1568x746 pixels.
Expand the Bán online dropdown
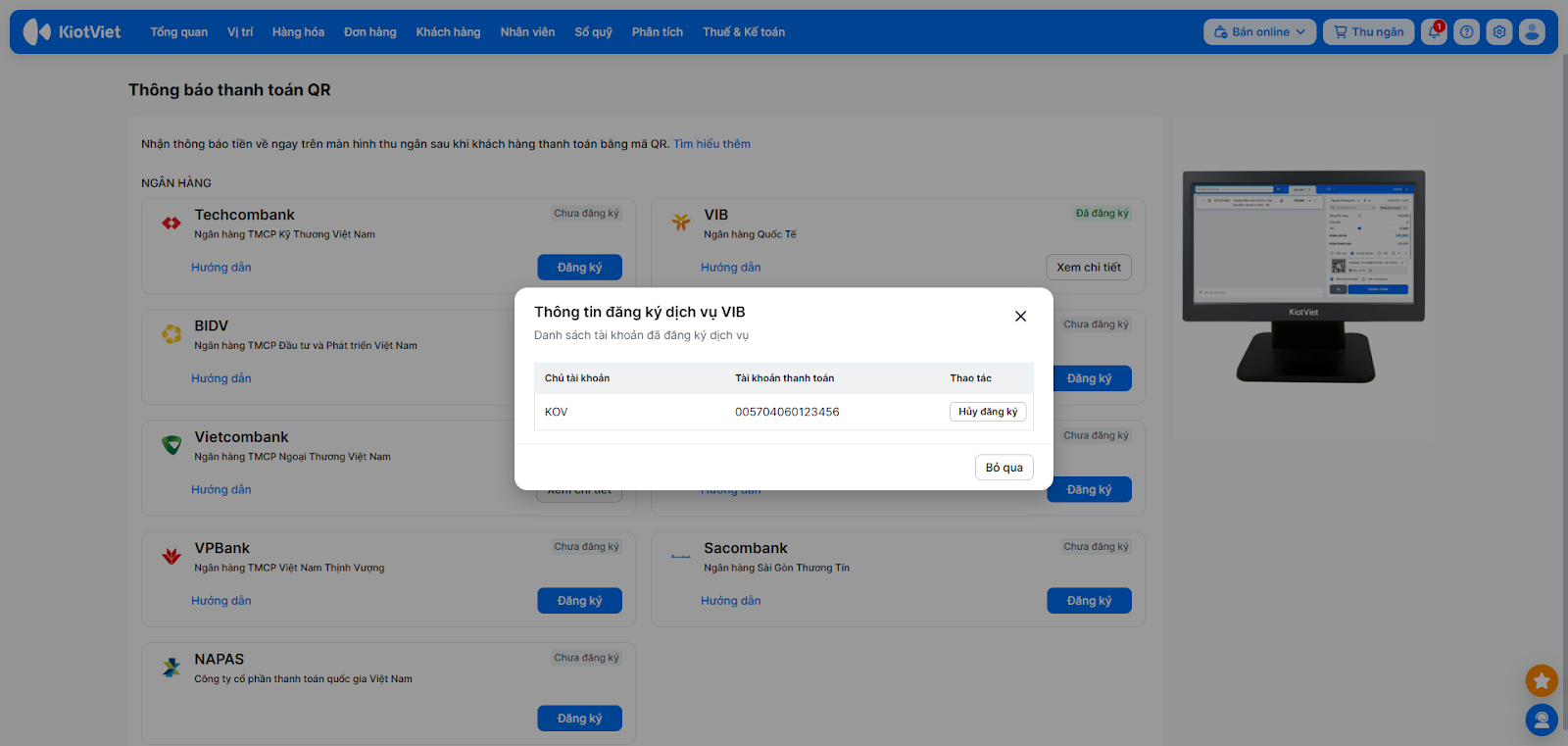pyautogui.click(x=1259, y=32)
